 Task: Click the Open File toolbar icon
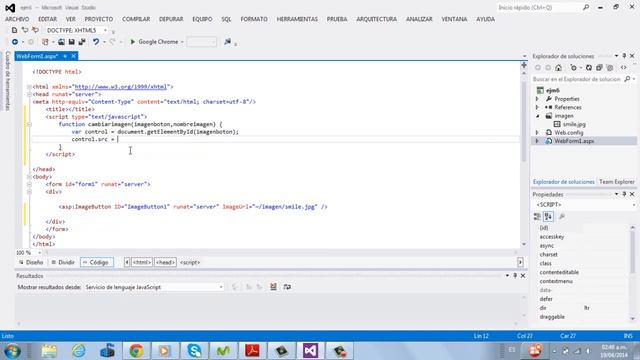click(61, 42)
